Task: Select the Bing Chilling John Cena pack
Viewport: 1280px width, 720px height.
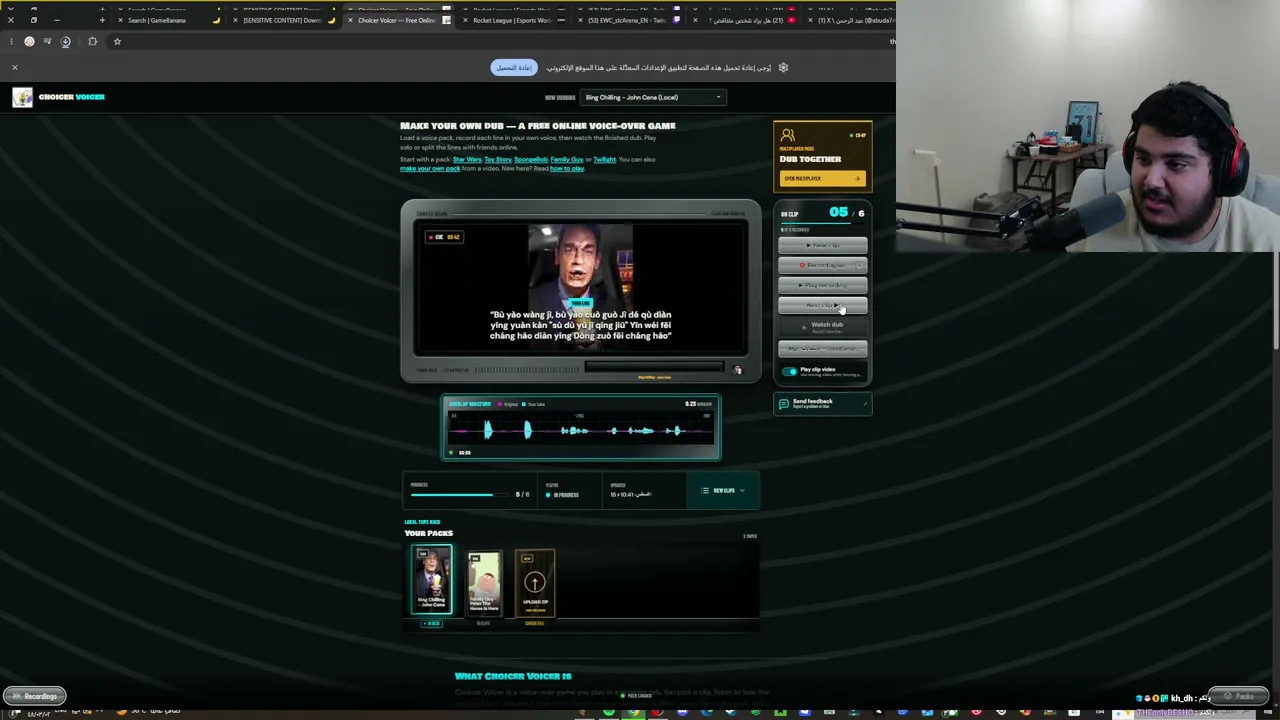Action: pyautogui.click(x=432, y=580)
